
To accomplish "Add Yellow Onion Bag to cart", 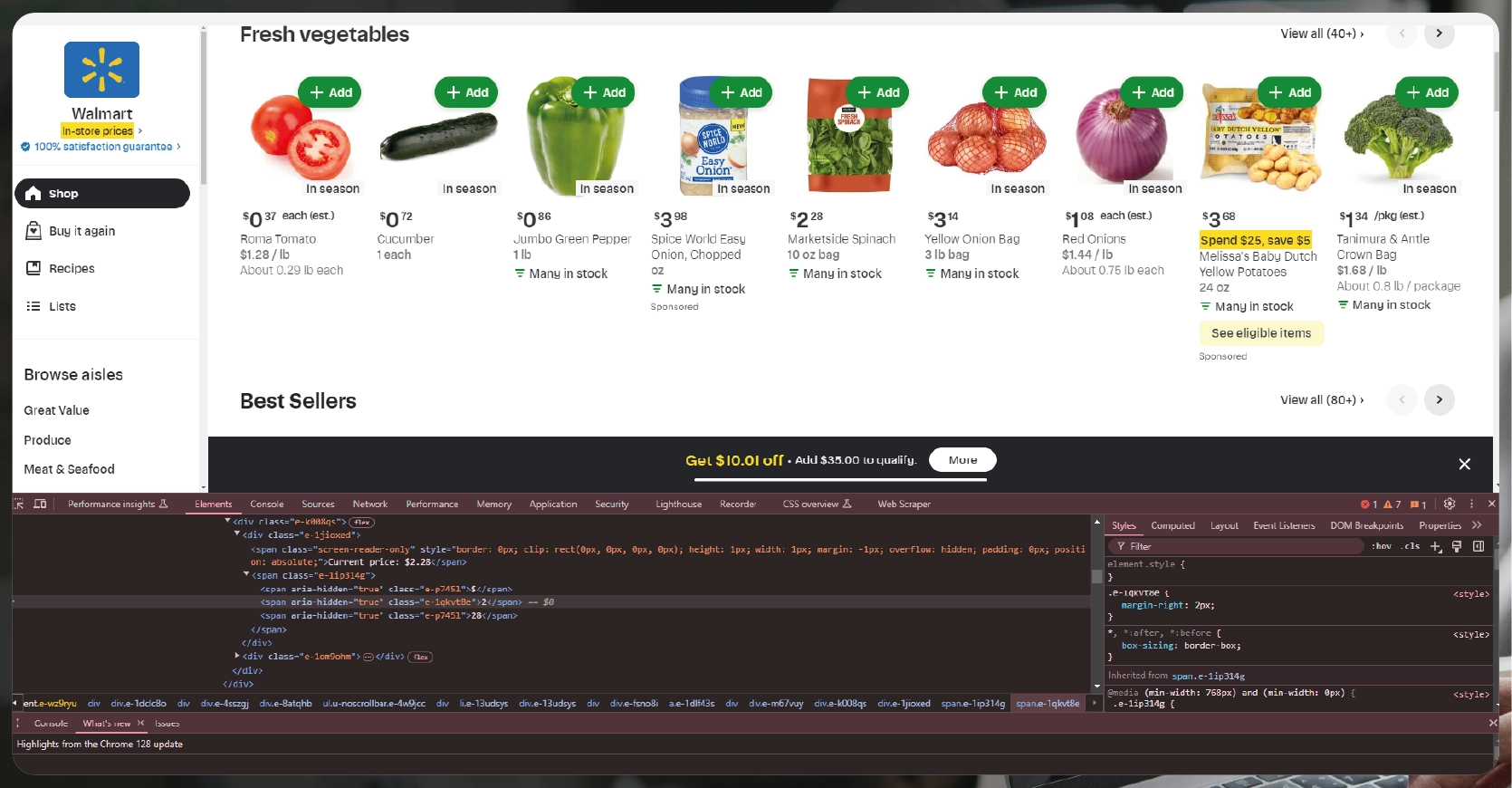I will (1015, 92).
